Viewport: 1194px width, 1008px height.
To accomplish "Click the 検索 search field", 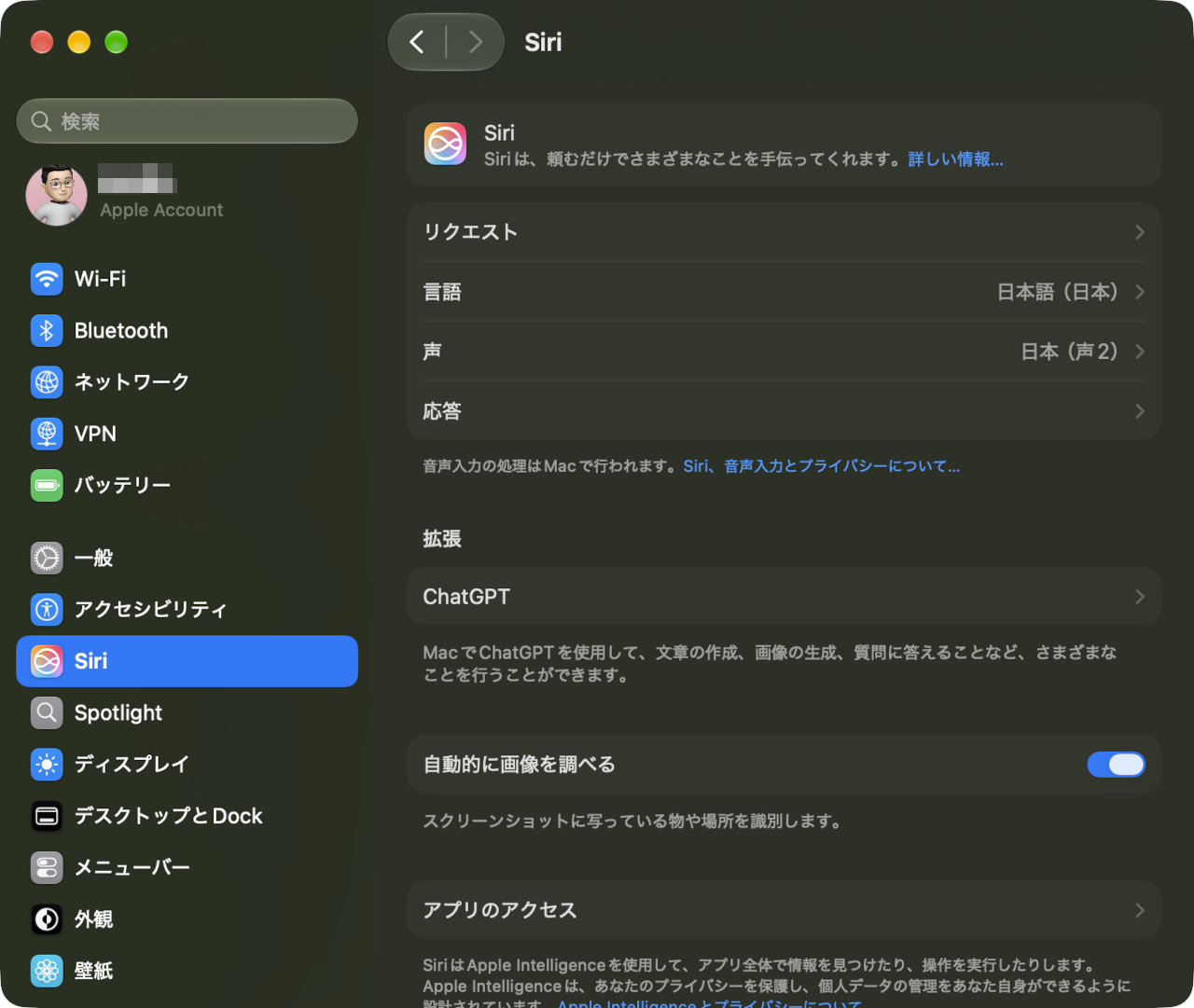I will click(x=187, y=121).
